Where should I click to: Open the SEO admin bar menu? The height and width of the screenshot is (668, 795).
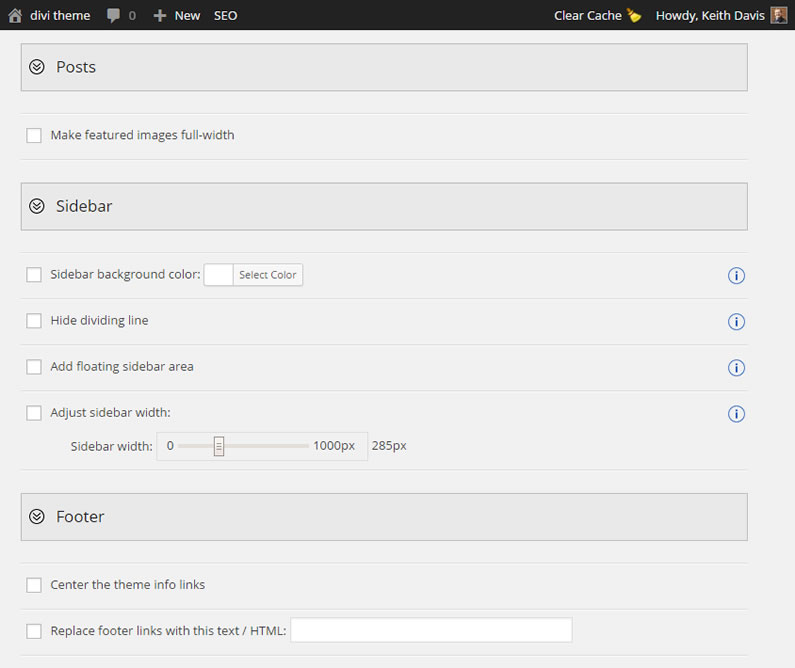pyautogui.click(x=226, y=16)
